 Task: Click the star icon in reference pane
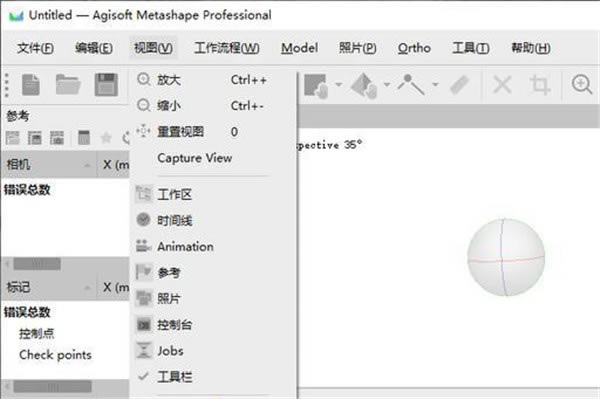[106, 138]
